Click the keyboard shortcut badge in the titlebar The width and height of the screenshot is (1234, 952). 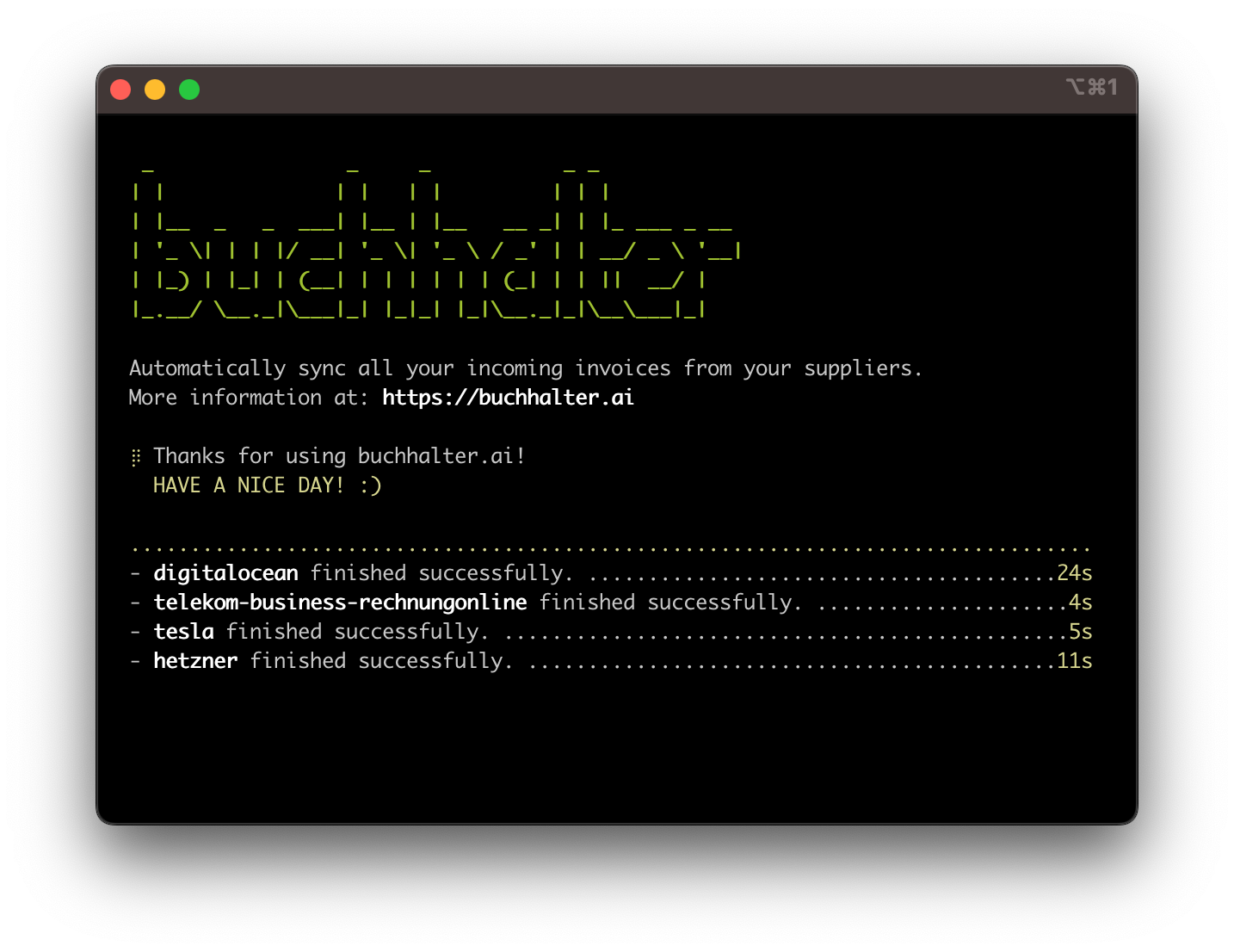[x=1093, y=87]
